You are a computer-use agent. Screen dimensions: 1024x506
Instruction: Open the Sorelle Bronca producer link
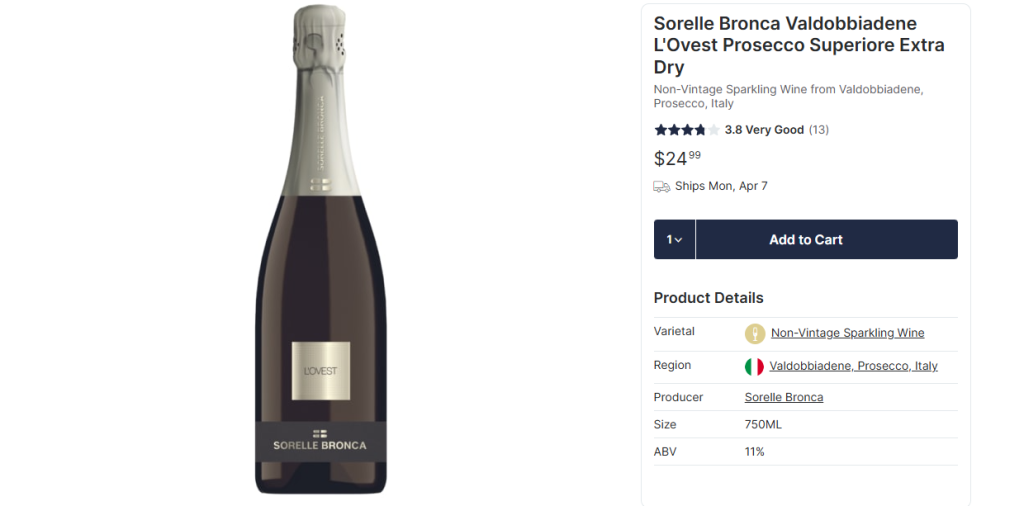tap(784, 397)
